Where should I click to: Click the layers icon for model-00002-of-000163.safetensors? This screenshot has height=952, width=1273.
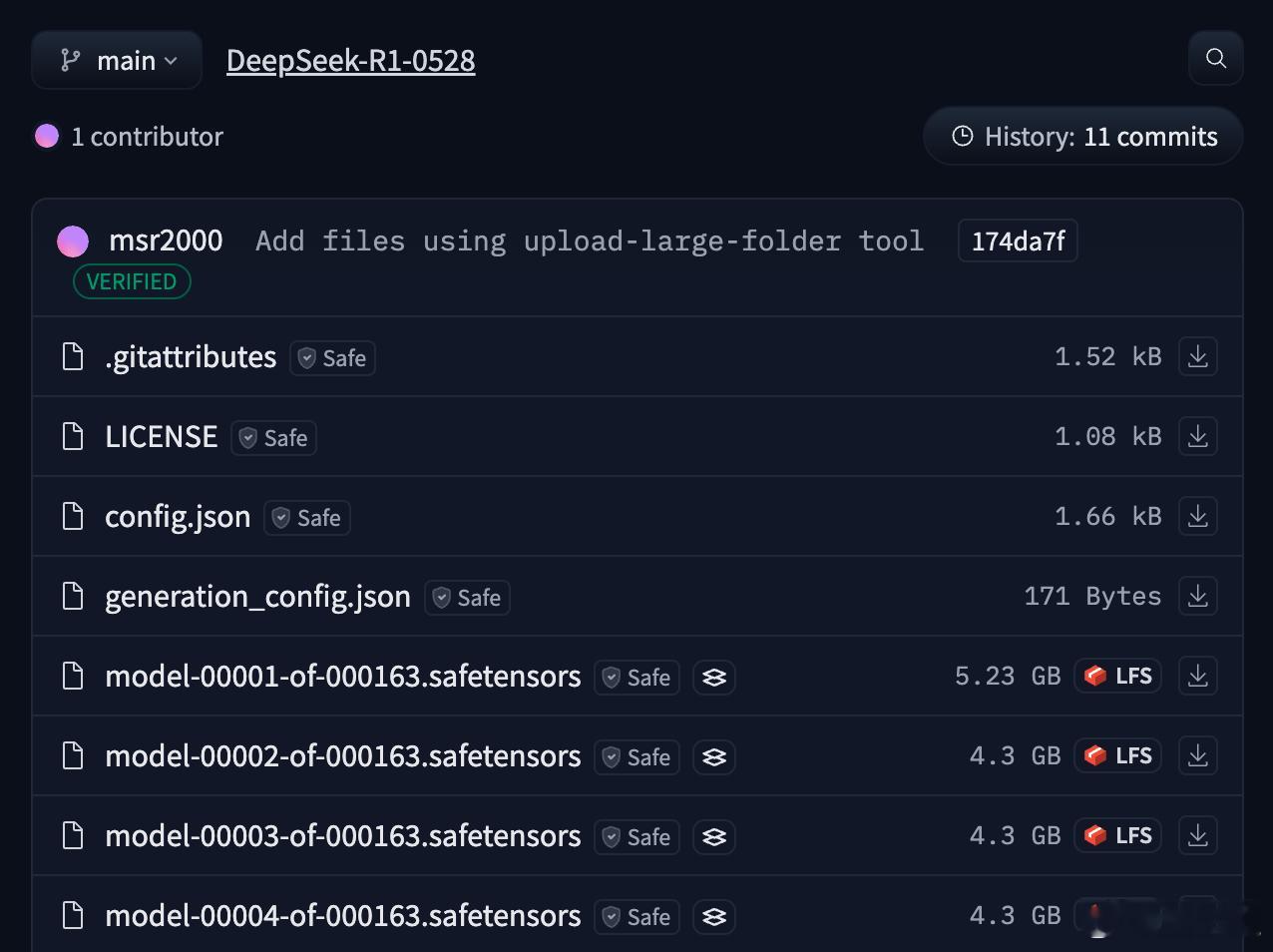coord(714,757)
